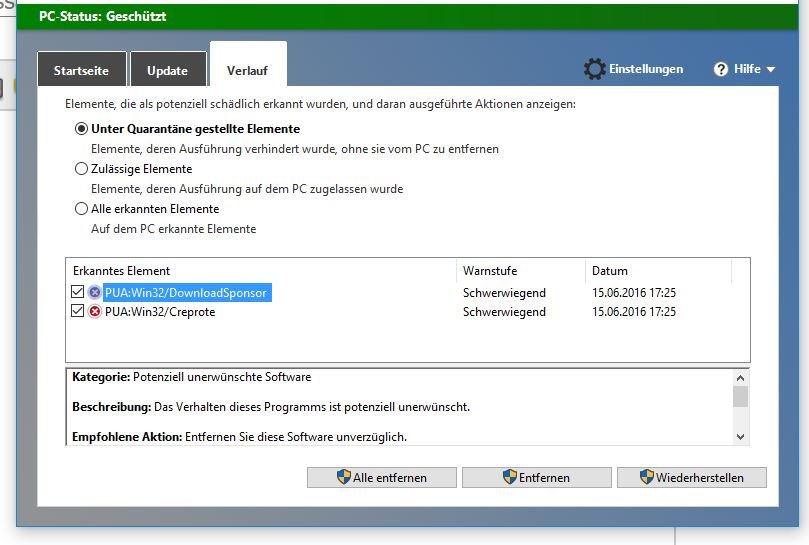Switch to the Update tab
809x545 pixels.
click(168, 69)
